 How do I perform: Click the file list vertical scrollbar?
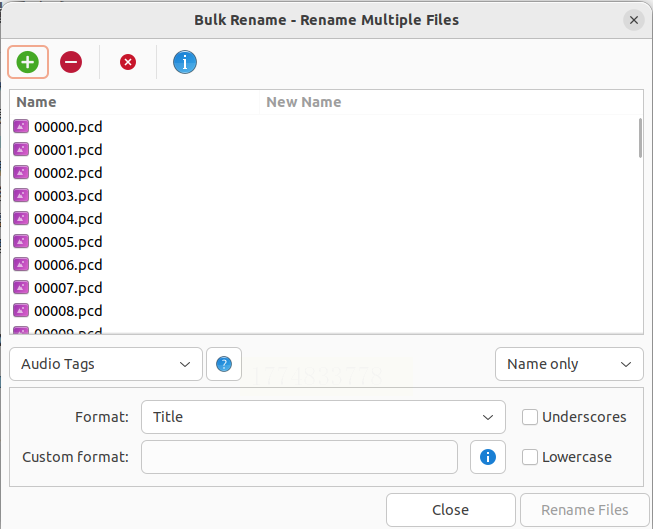(640, 138)
